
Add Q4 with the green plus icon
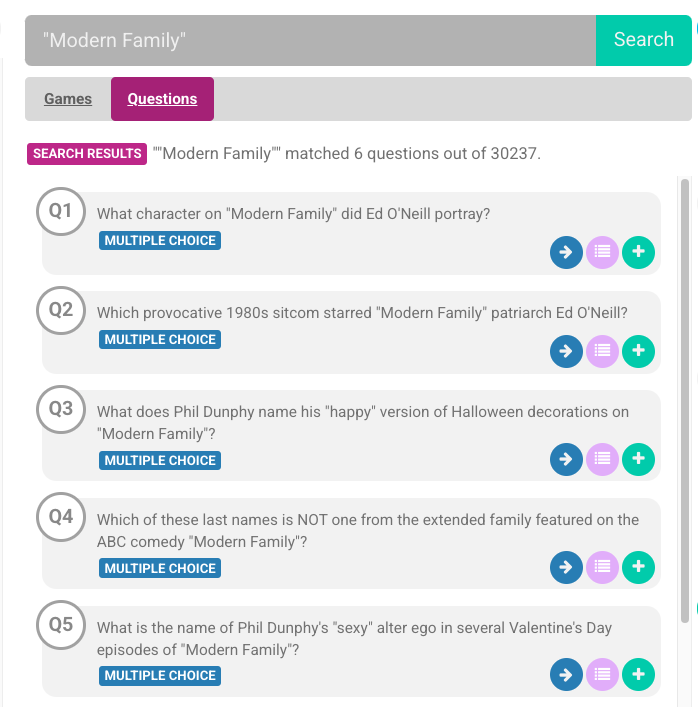[638, 567]
